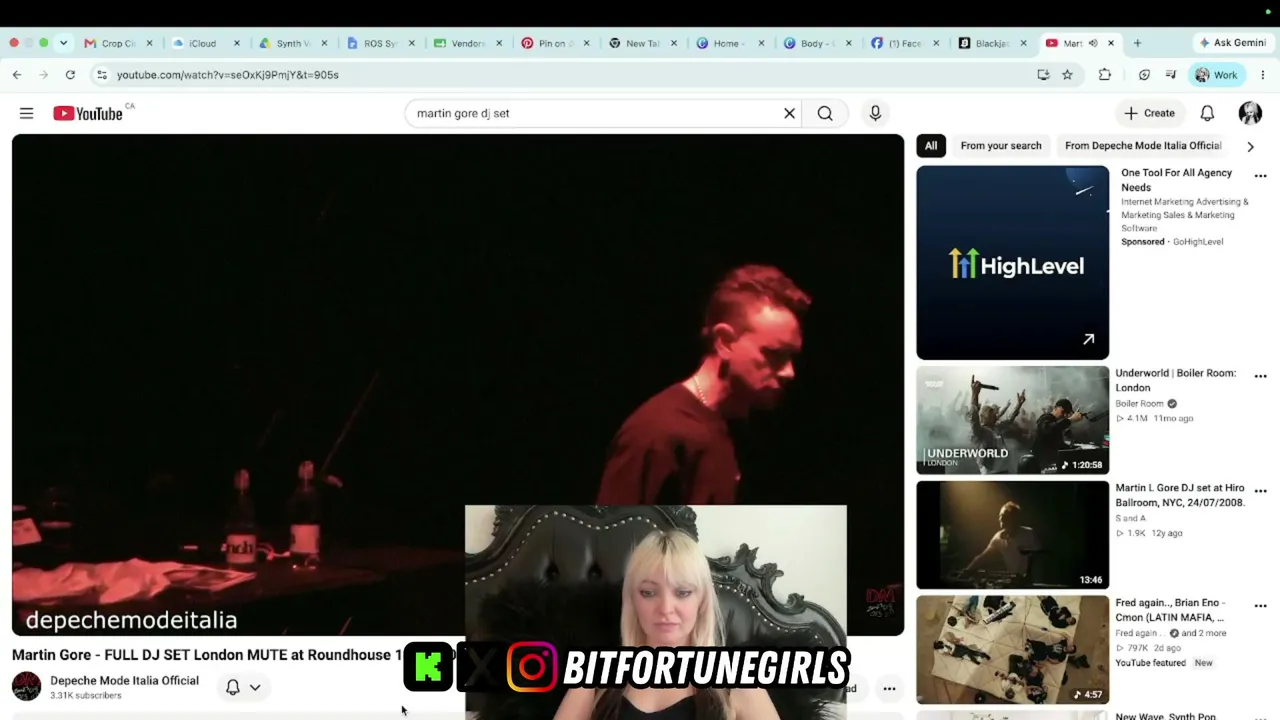Click the main video player
Screen dimensions: 1280x720
(458, 385)
